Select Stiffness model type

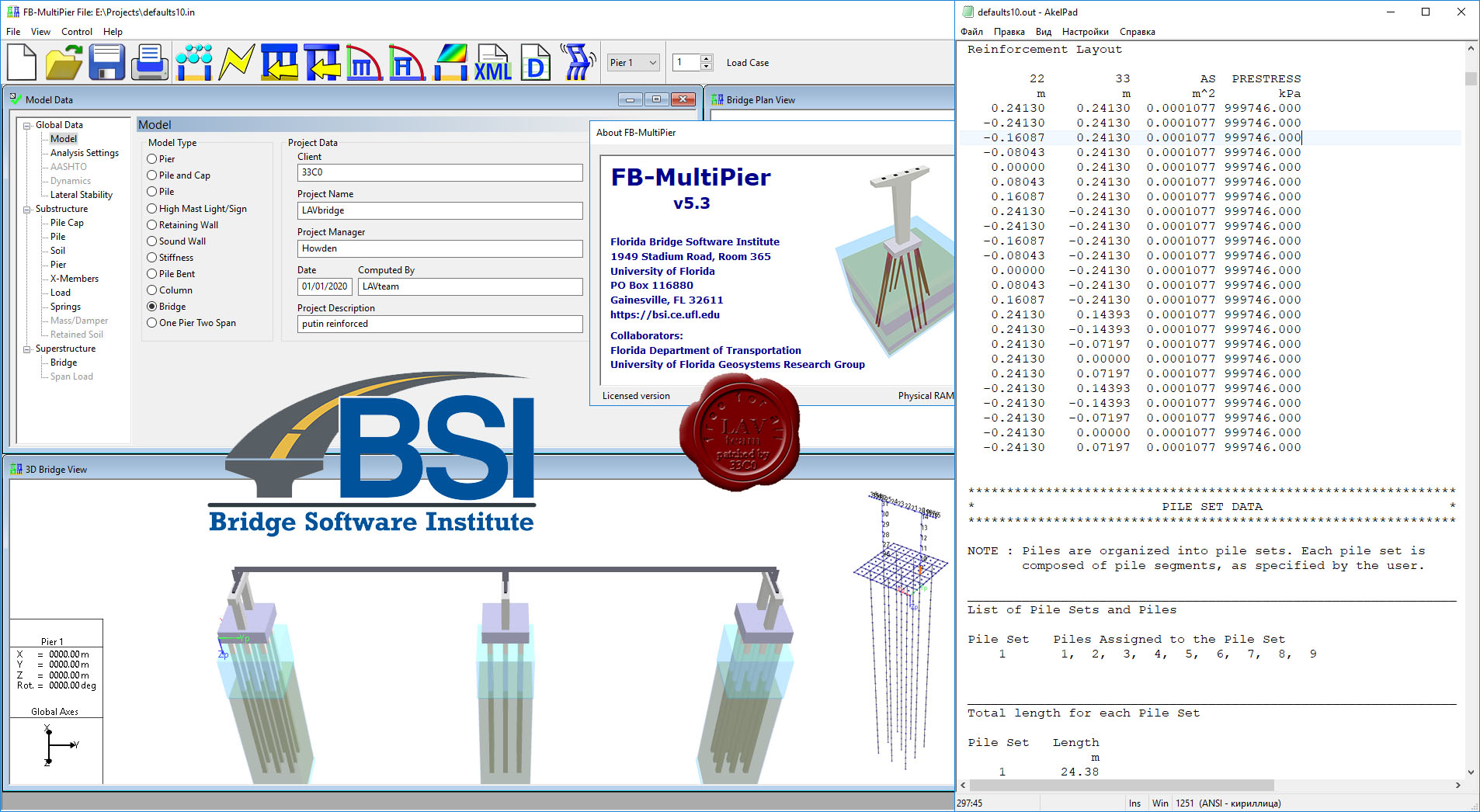pyautogui.click(x=152, y=258)
